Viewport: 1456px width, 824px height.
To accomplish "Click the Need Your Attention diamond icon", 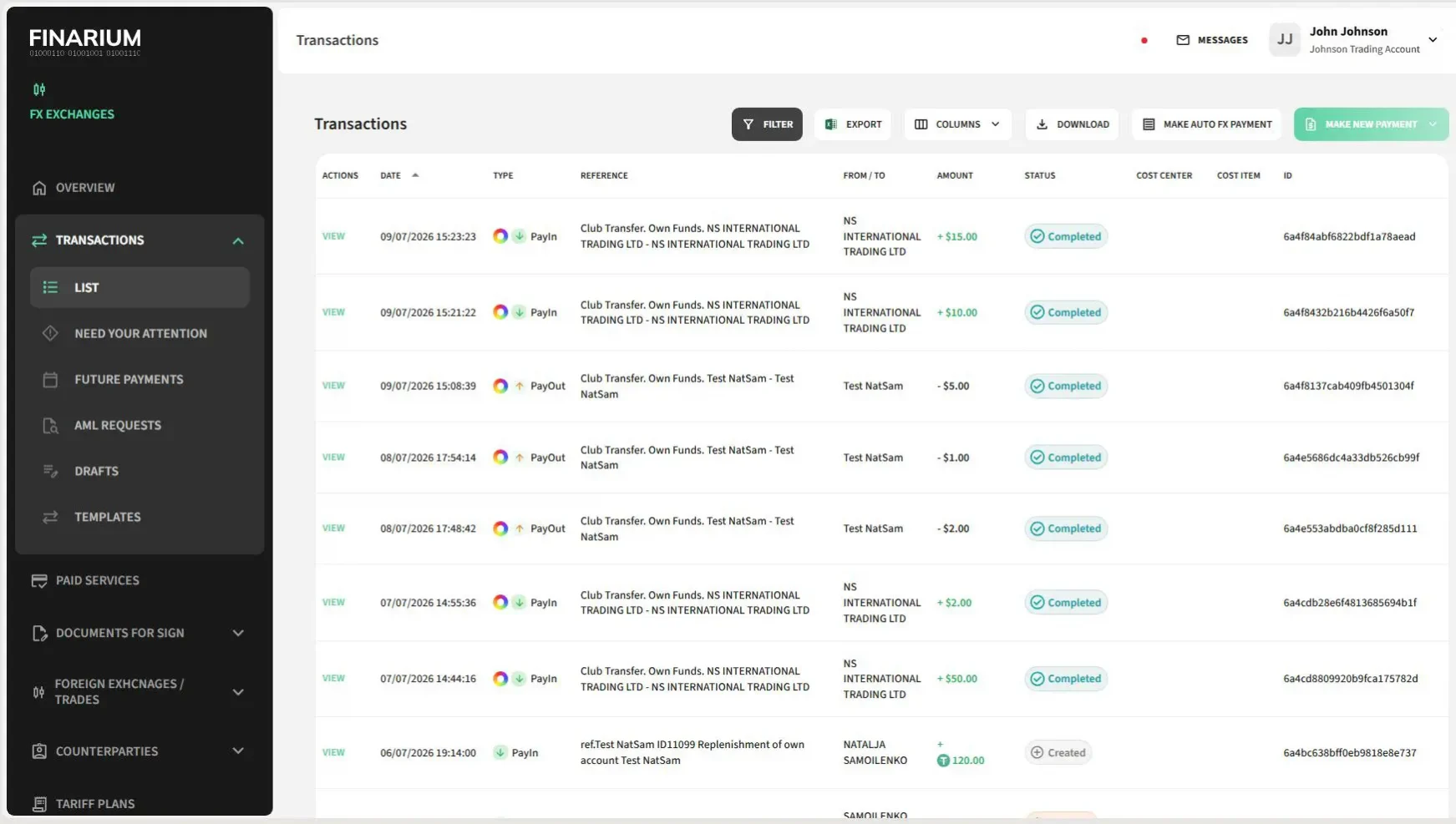I will tap(50, 333).
